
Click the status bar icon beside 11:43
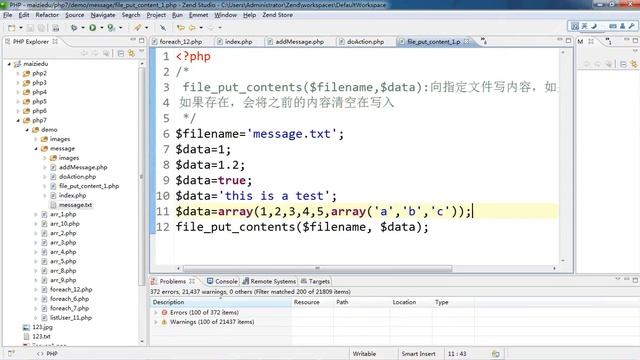[496, 354]
